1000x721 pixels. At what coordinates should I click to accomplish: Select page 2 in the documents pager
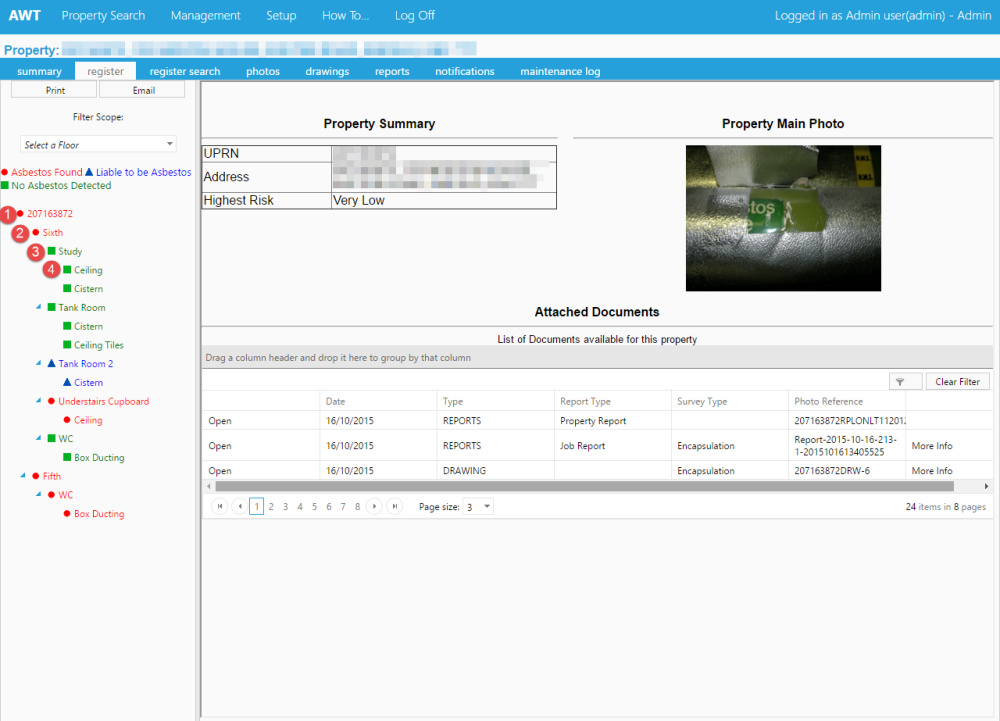pos(270,506)
